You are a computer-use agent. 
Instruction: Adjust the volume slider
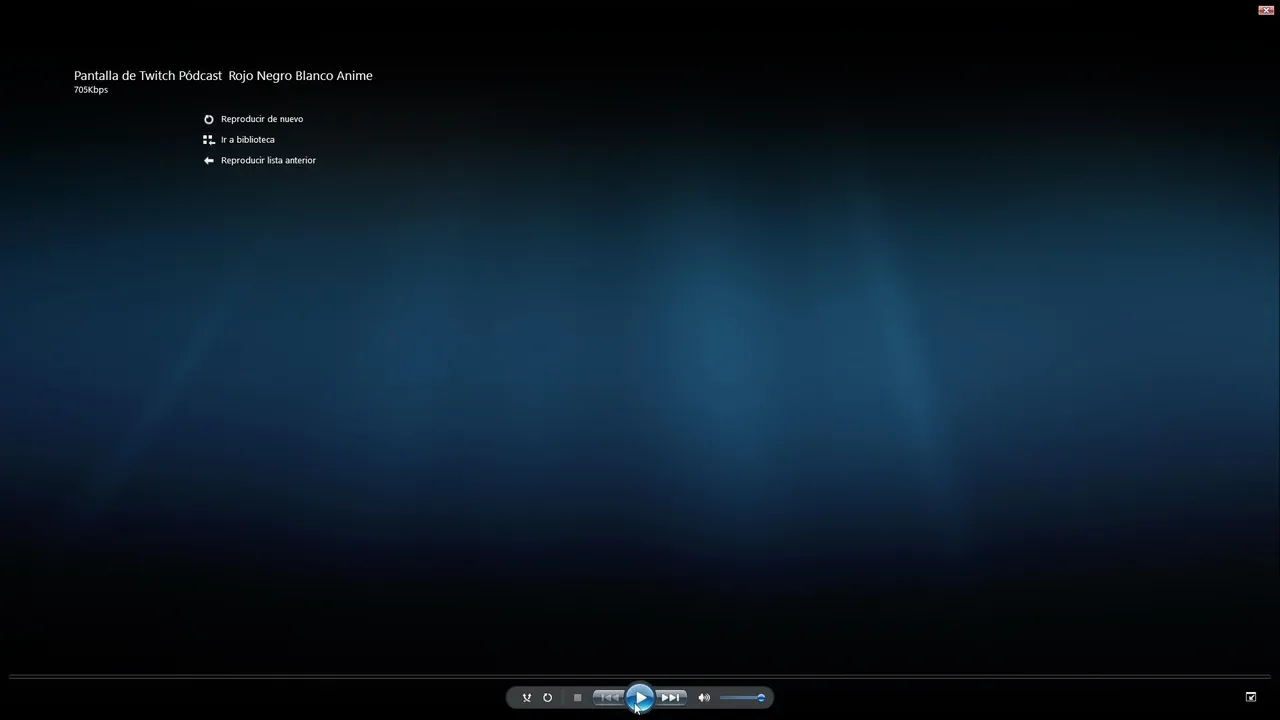pyautogui.click(x=743, y=698)
